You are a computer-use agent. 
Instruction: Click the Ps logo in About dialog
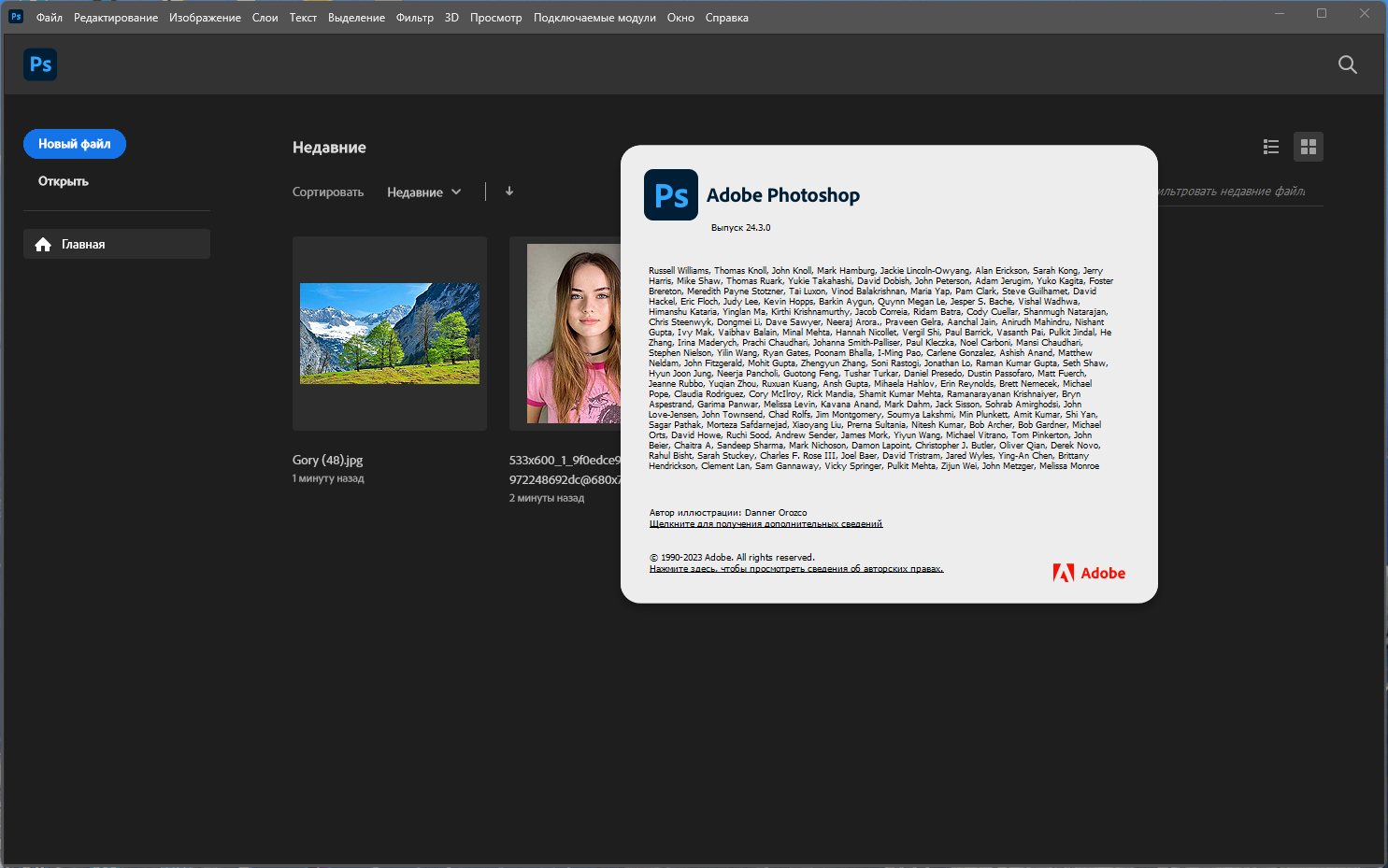[x=671, y=195]
